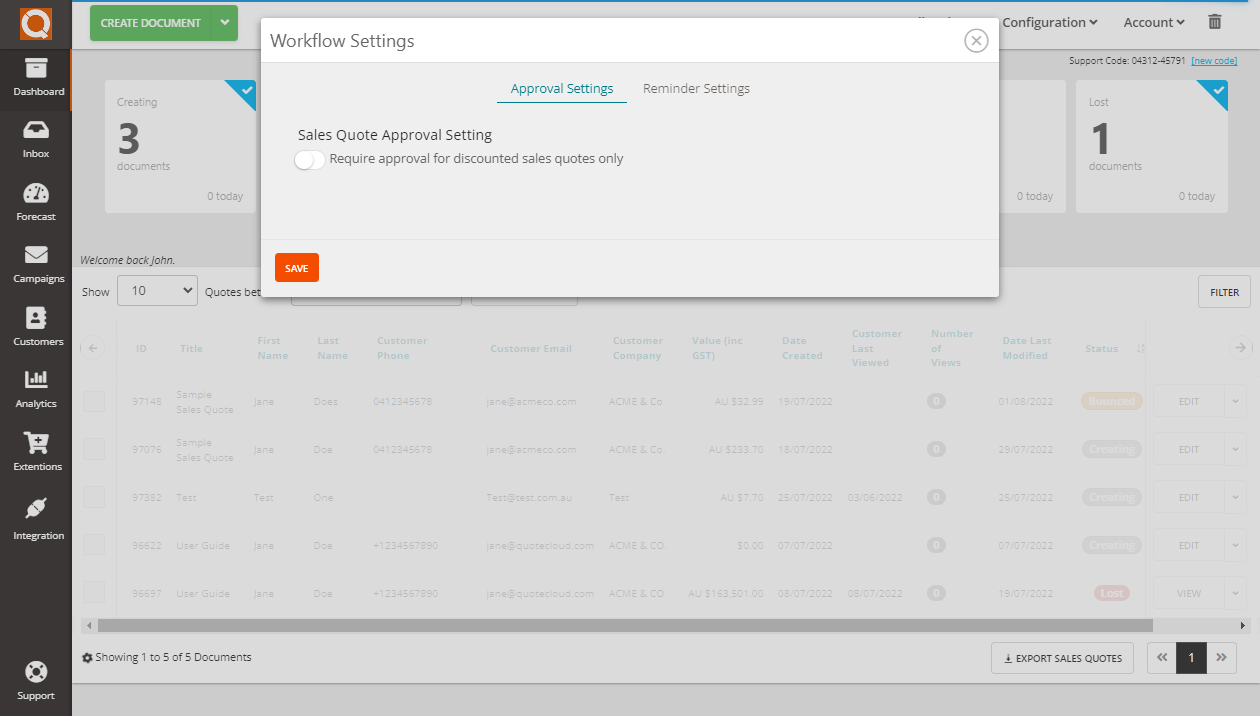Tick the checkbox beside document 97382
Image resolution: width=1260 pixels, height=716 pixels.
point(94,496)
